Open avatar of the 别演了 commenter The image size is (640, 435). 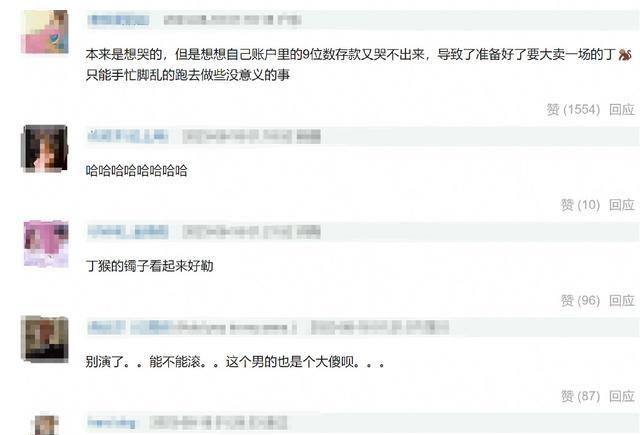44,339
